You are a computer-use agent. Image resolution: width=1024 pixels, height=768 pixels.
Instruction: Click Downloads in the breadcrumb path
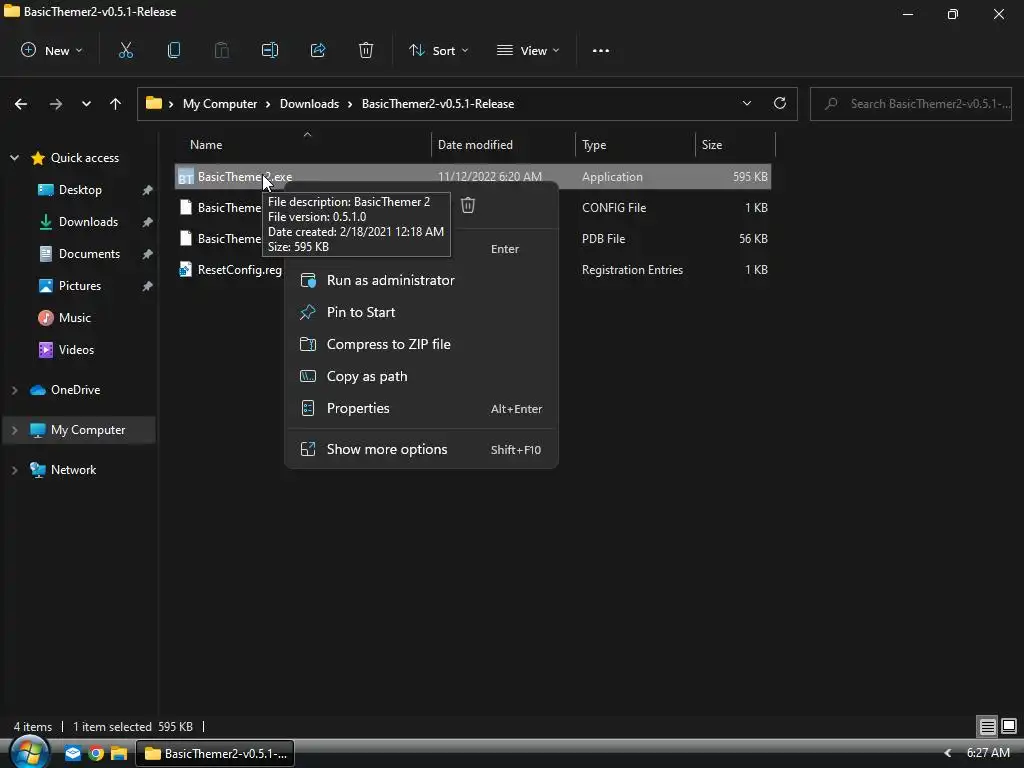309,104
